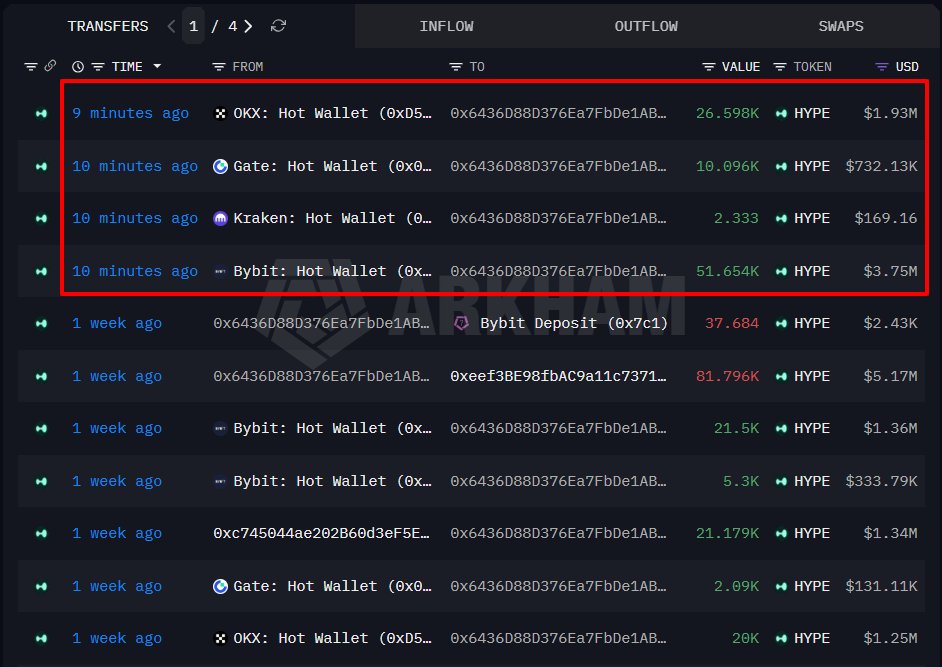Click the refresh transfers icon
The image size is (942, 667).
click(278, 26)
